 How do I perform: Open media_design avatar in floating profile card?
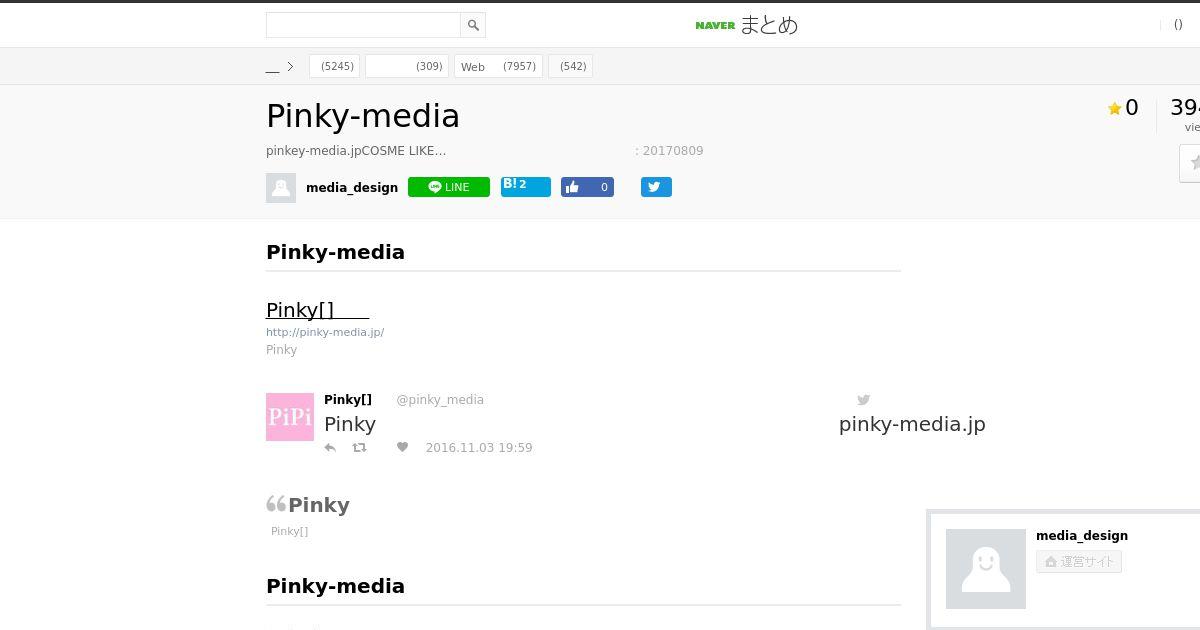point(986,569)
